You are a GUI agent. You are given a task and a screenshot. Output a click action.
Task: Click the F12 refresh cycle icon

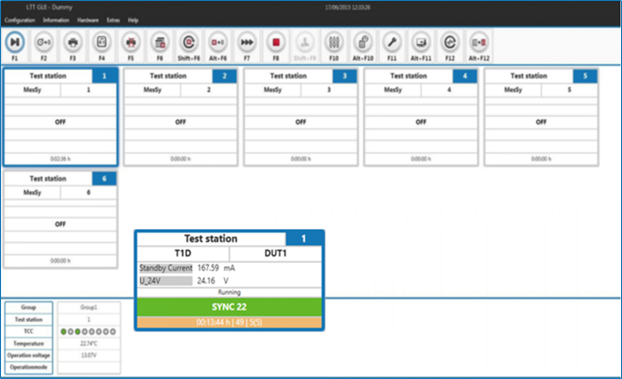pyautogui.click(x=450, y=42)
